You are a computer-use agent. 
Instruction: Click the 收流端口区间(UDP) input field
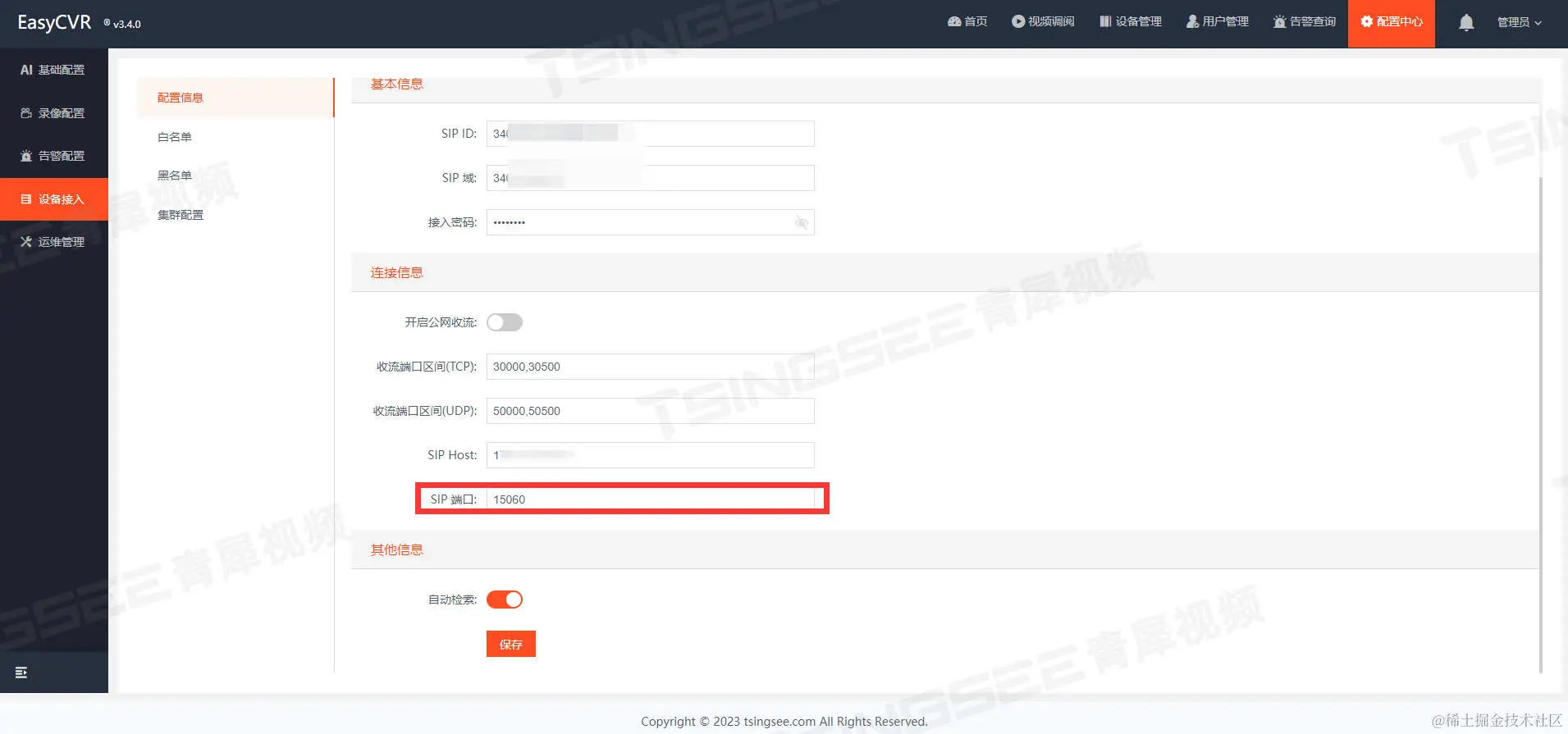(651, 411)
